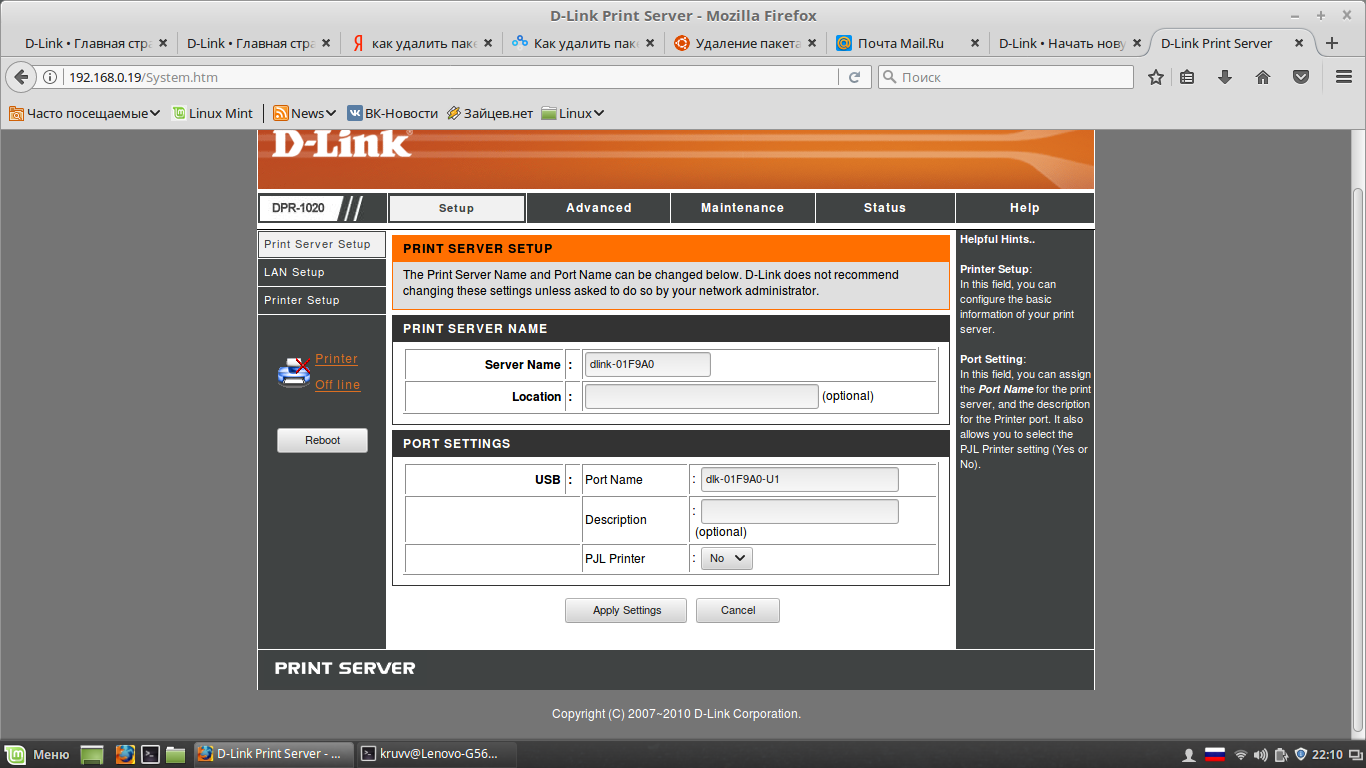Open the ВК-Новости bookmark
This screenshot has width=1366, height=768.
pyautogui.click(x=393, y=113)
